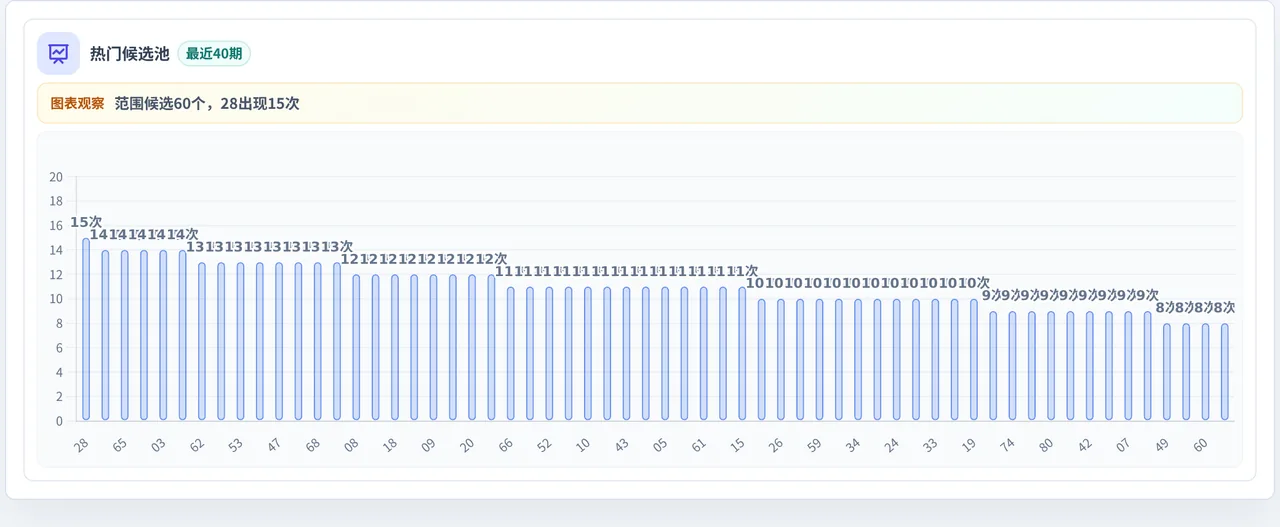
Task: Click the bar for number 28
Action: tap(86, 329)
